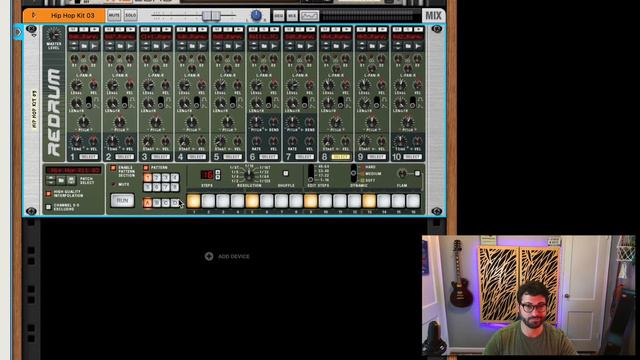Open sample browser folder on drum channel 5
Viewport: 640px width, 360px height.
(x=228, y=46)
